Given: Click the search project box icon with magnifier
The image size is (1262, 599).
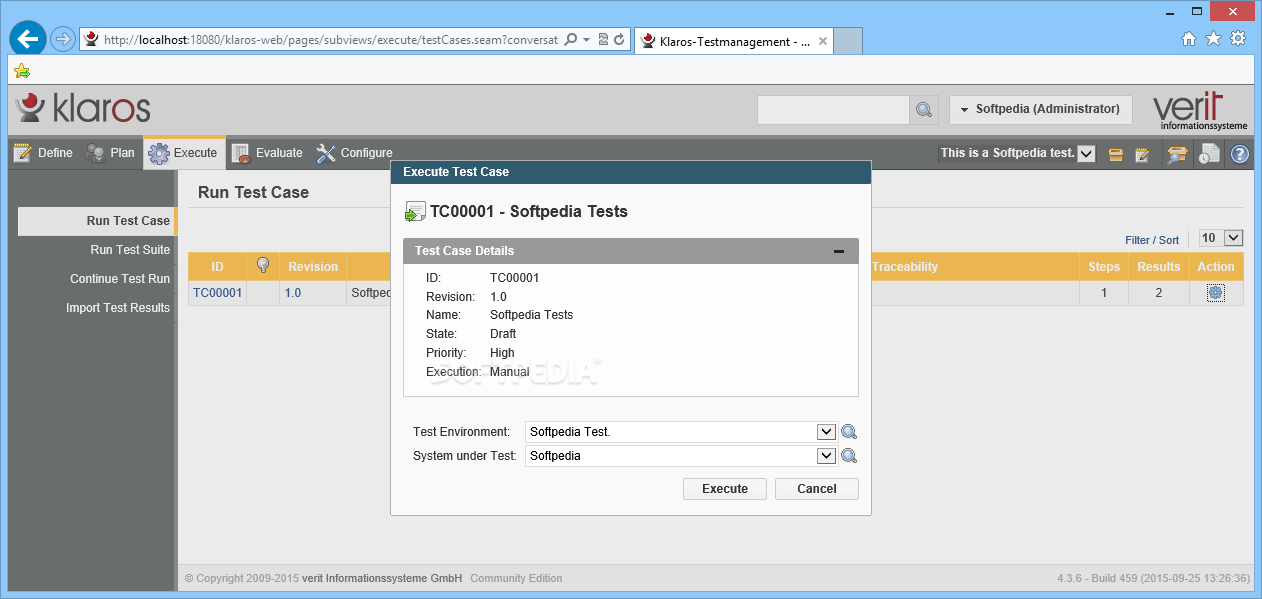Looking at the screenshot, I should coord(1177,154).
